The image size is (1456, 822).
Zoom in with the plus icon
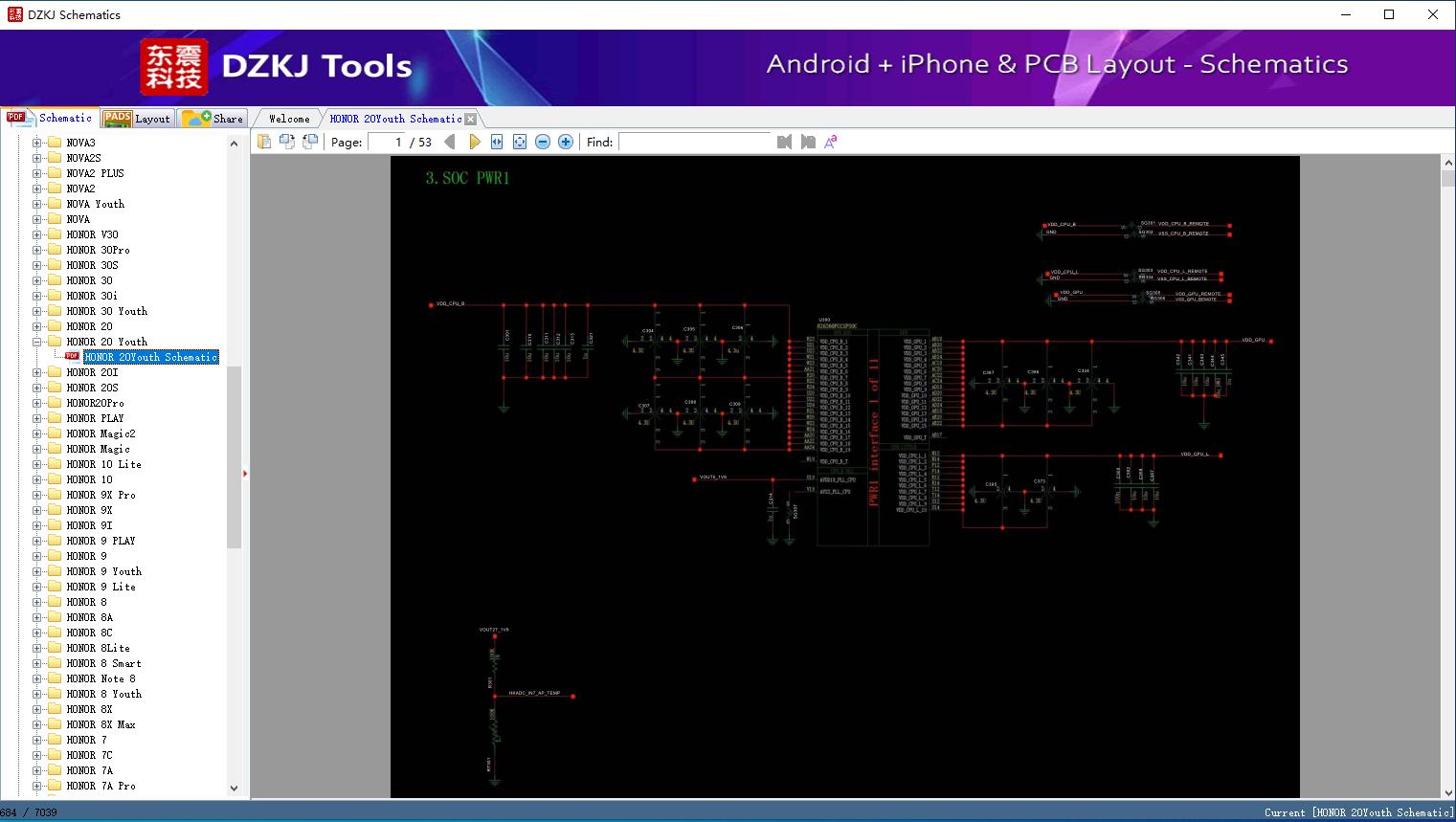566,142
